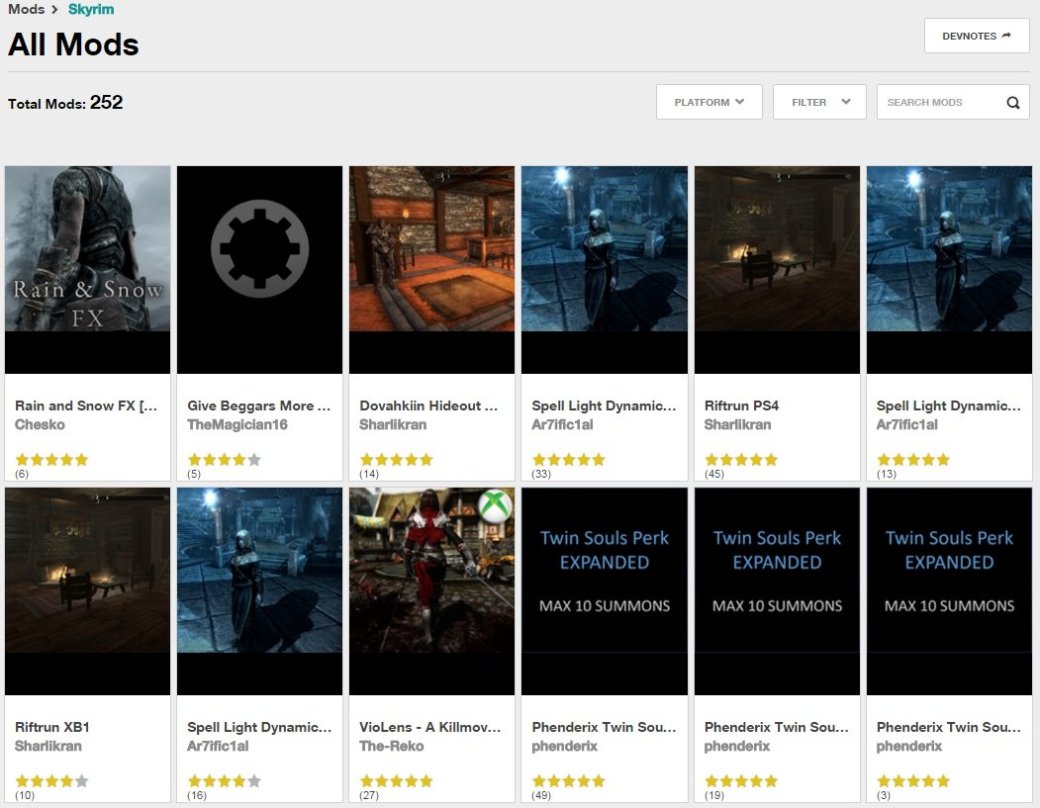
Task: Go to the Mods breadcrumb link
Action: point(27,9)
